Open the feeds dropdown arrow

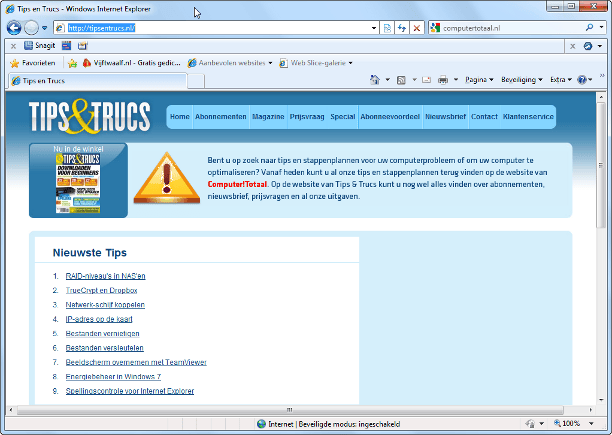415,80
